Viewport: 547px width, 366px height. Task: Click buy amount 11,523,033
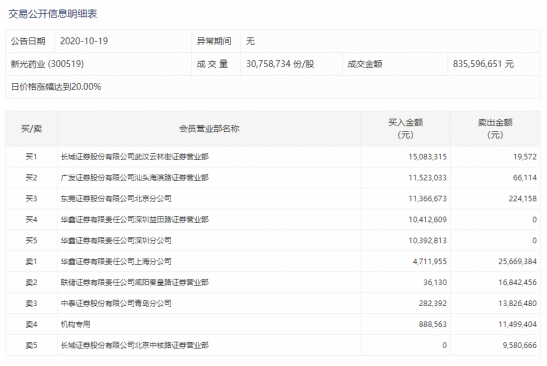click(427, 178)
